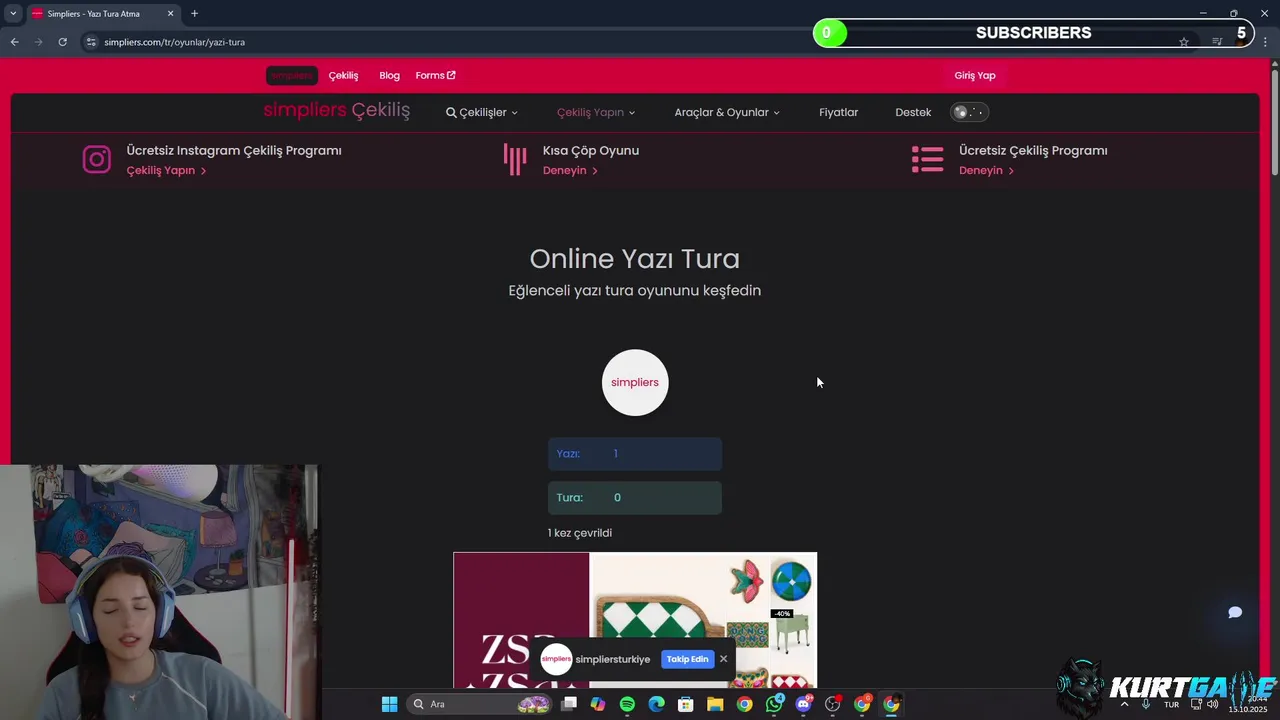The width and height of the screenshot is (1280, 720).
Task: Show hidden system tray icons chevron
Action: [1124, 704]
